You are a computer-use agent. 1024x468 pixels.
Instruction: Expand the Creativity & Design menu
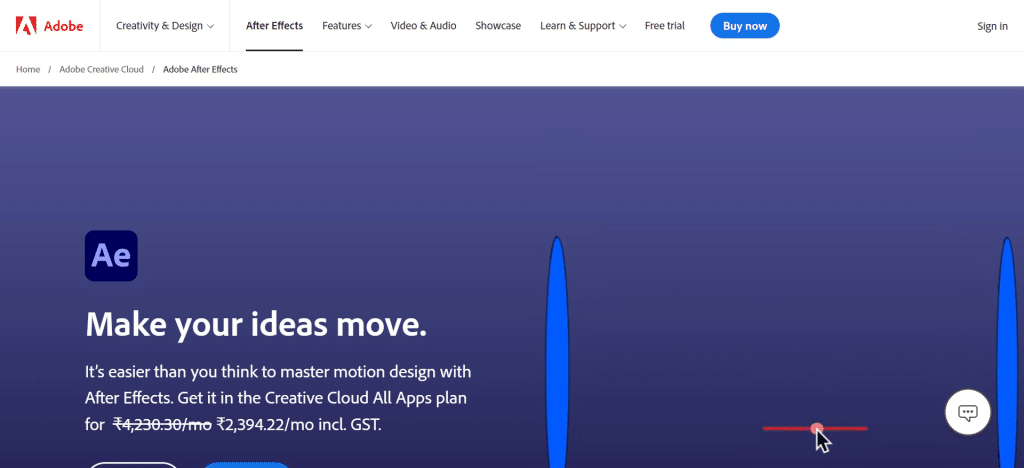(165, 26)
